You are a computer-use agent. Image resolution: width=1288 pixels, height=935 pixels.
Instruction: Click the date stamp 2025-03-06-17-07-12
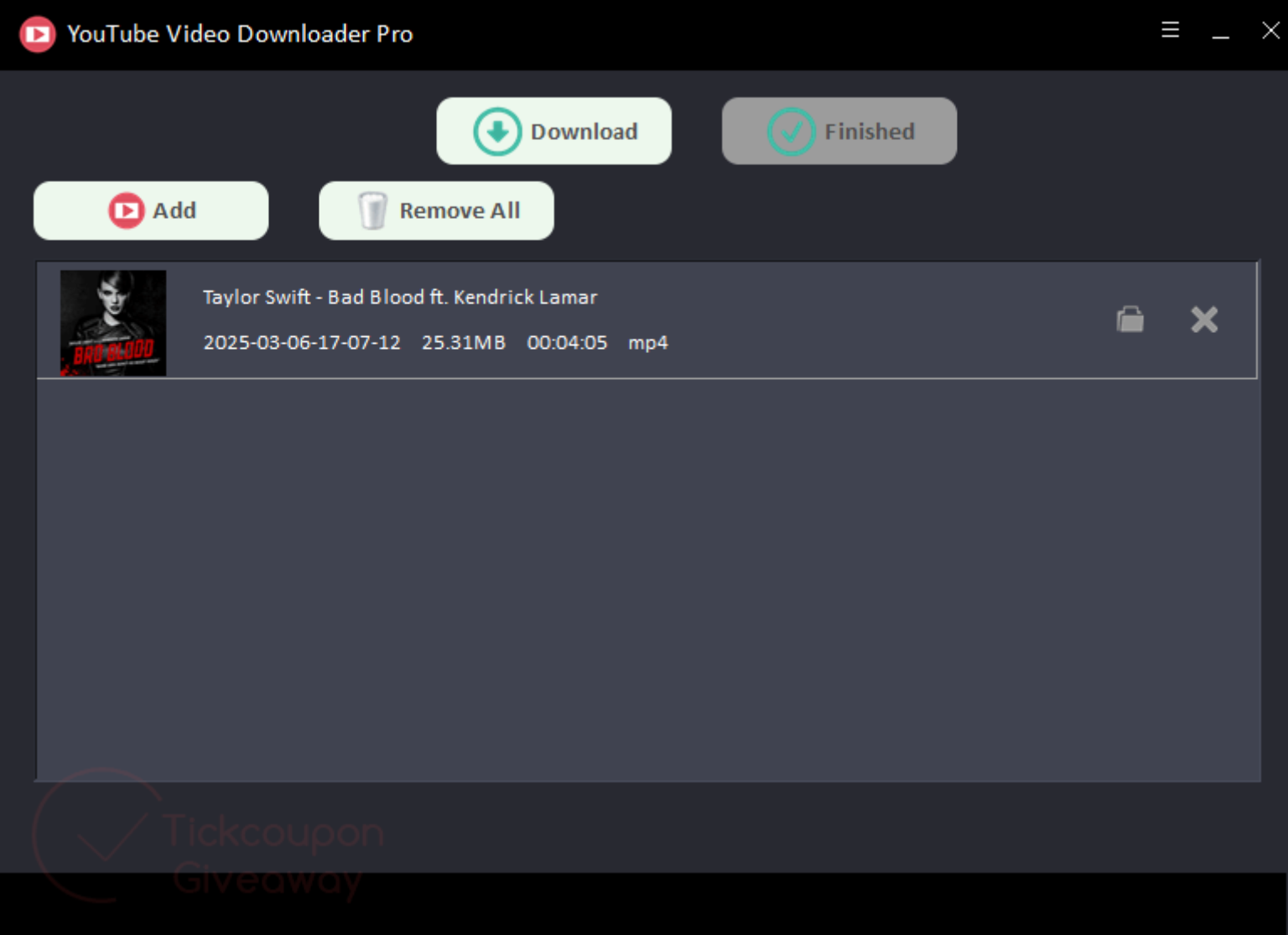pos(301,342)
